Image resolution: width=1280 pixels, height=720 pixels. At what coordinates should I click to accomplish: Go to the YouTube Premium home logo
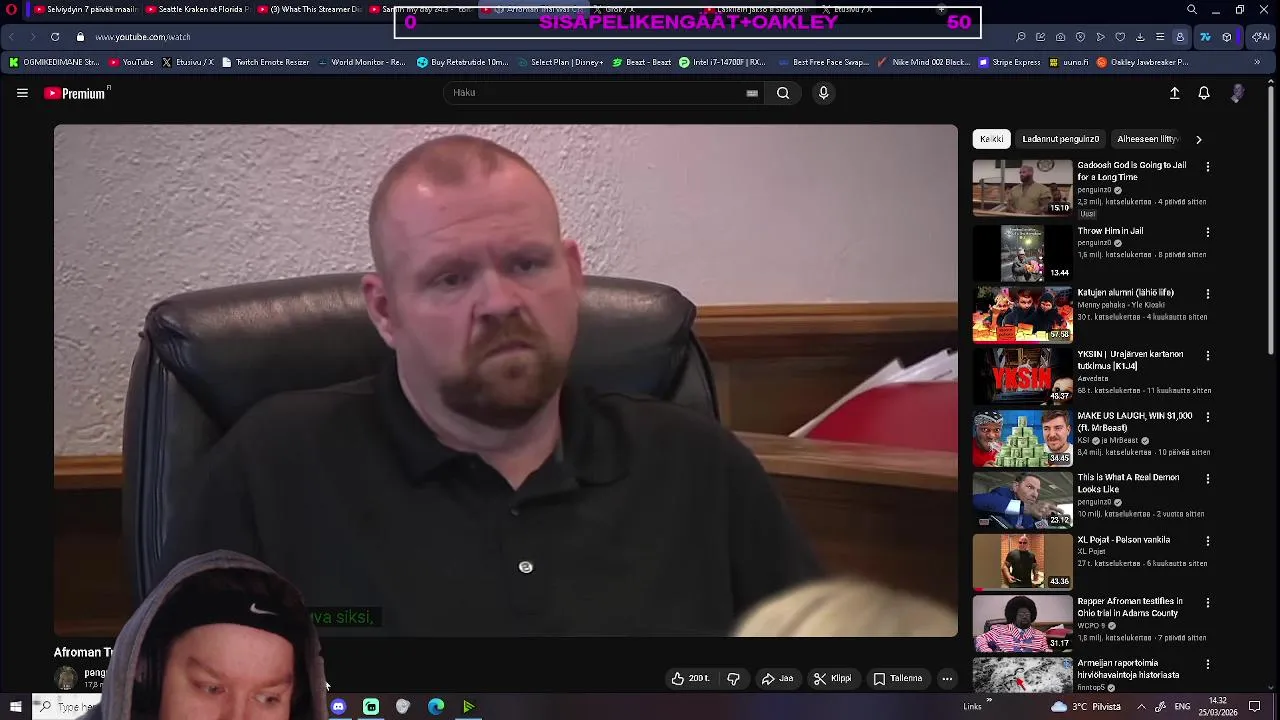pyautogui.click(x=76, y=93)
